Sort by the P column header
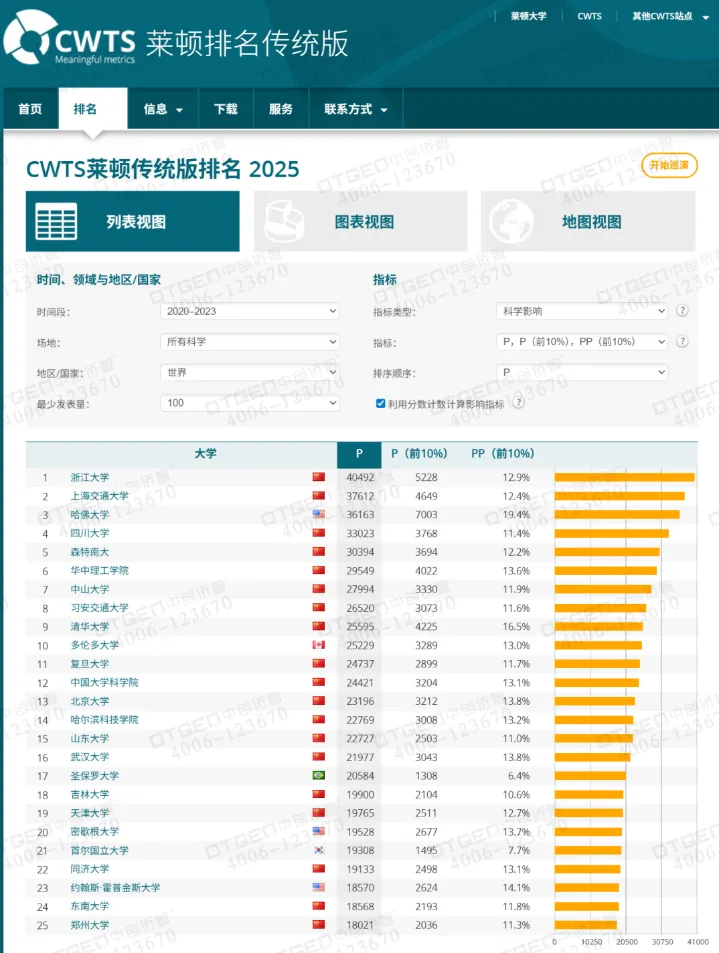The image size is (719, 953). tap(359, 453)
